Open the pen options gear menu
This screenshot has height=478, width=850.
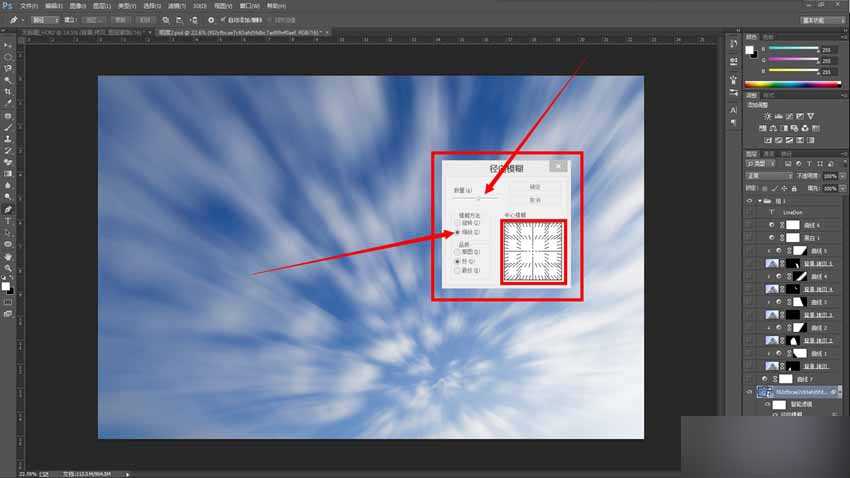(211, 20)
